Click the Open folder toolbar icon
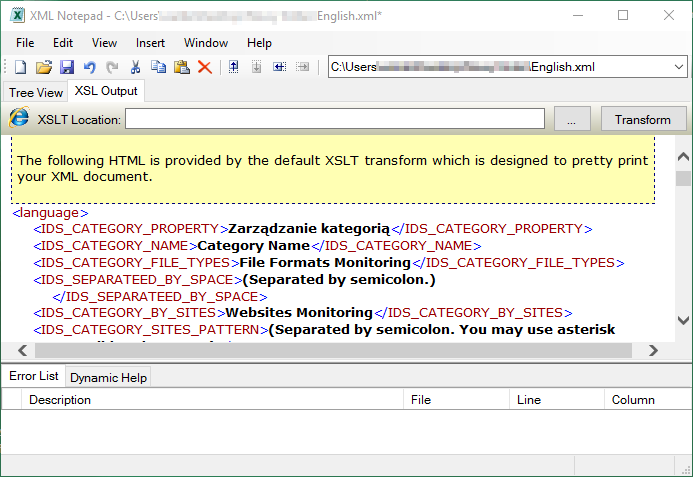Screen dimensions: 693x477 coord(44,67)
